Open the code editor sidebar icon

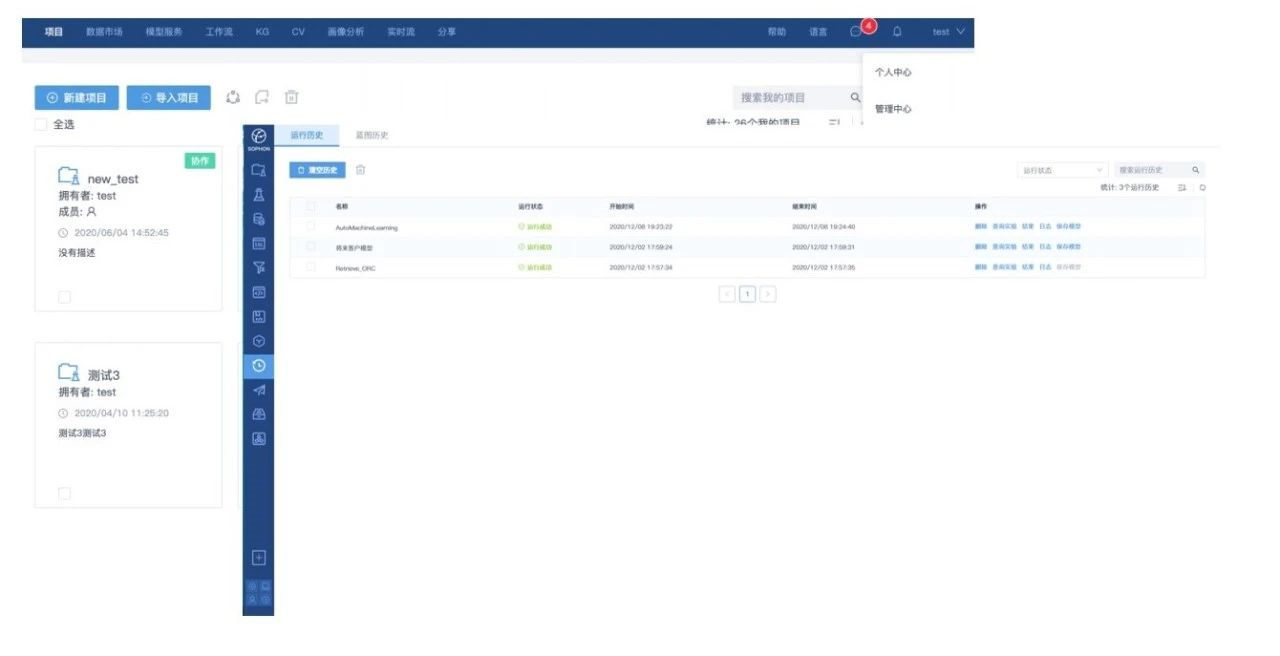pos(258,292)
